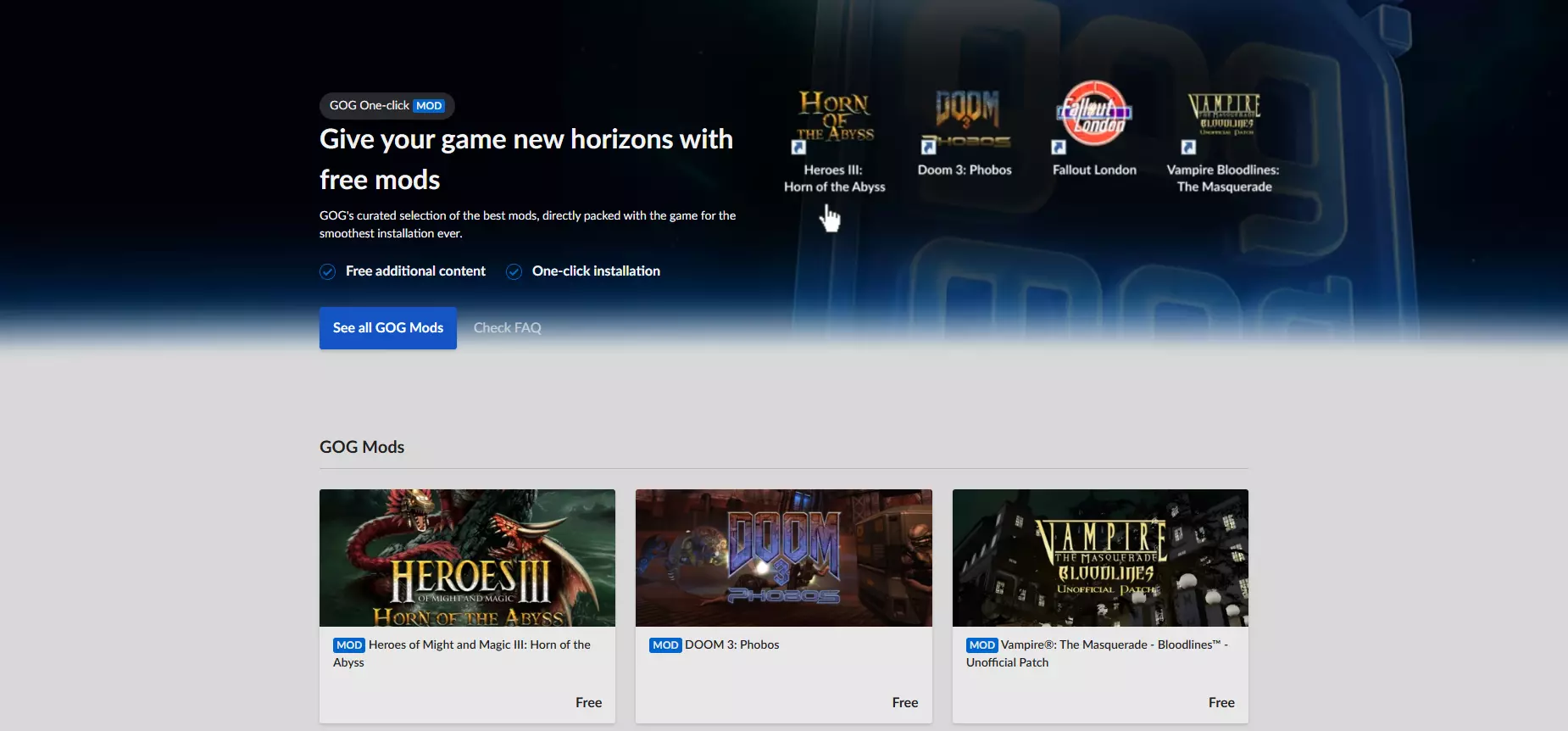Click the Free price on DOOM 3 card
The height and width of the screenshot is (731, 1568).
[x=905, y=703]
